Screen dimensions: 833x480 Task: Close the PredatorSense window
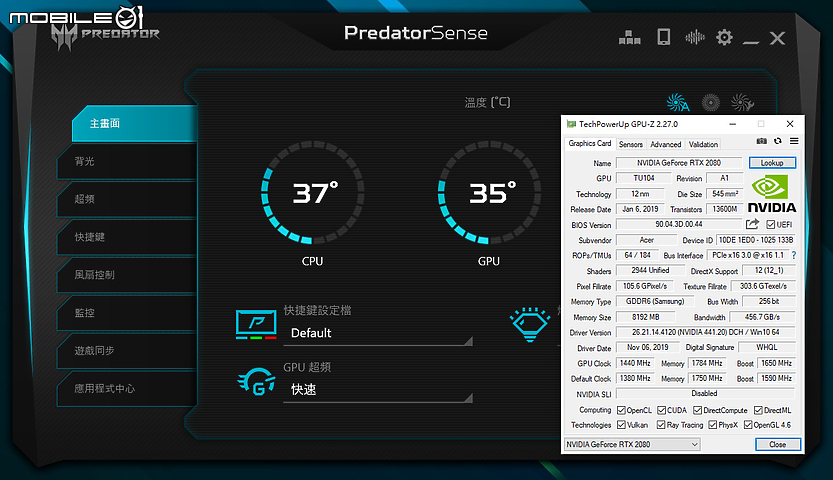pos(777,38)
